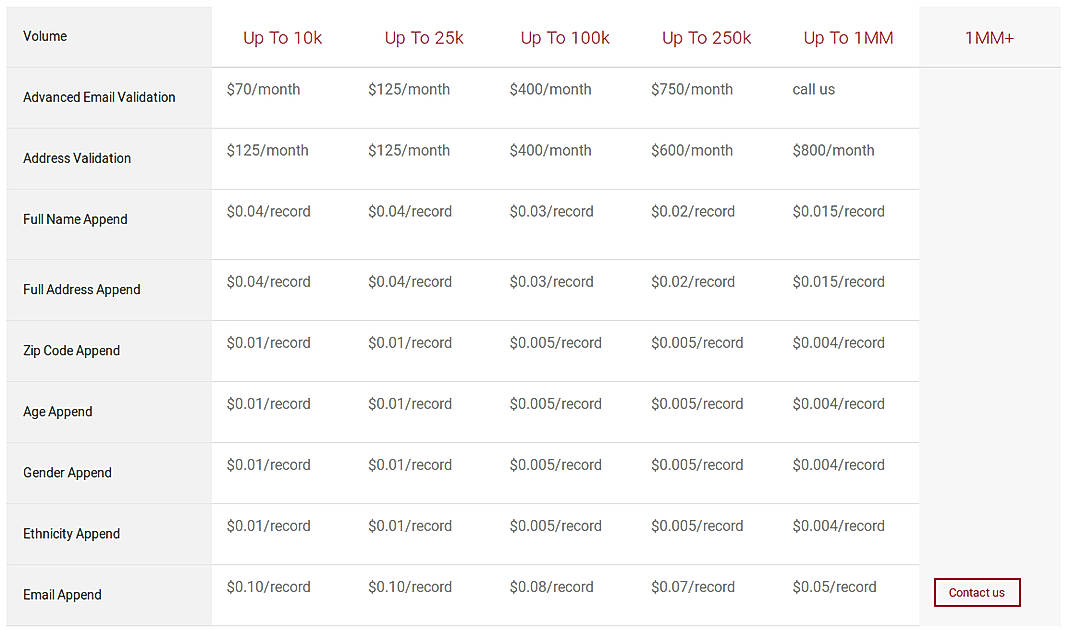The height and width of the screenshot is (631, 1070).
Task: Select the Full Address Append row label
Action: point(81,289)
